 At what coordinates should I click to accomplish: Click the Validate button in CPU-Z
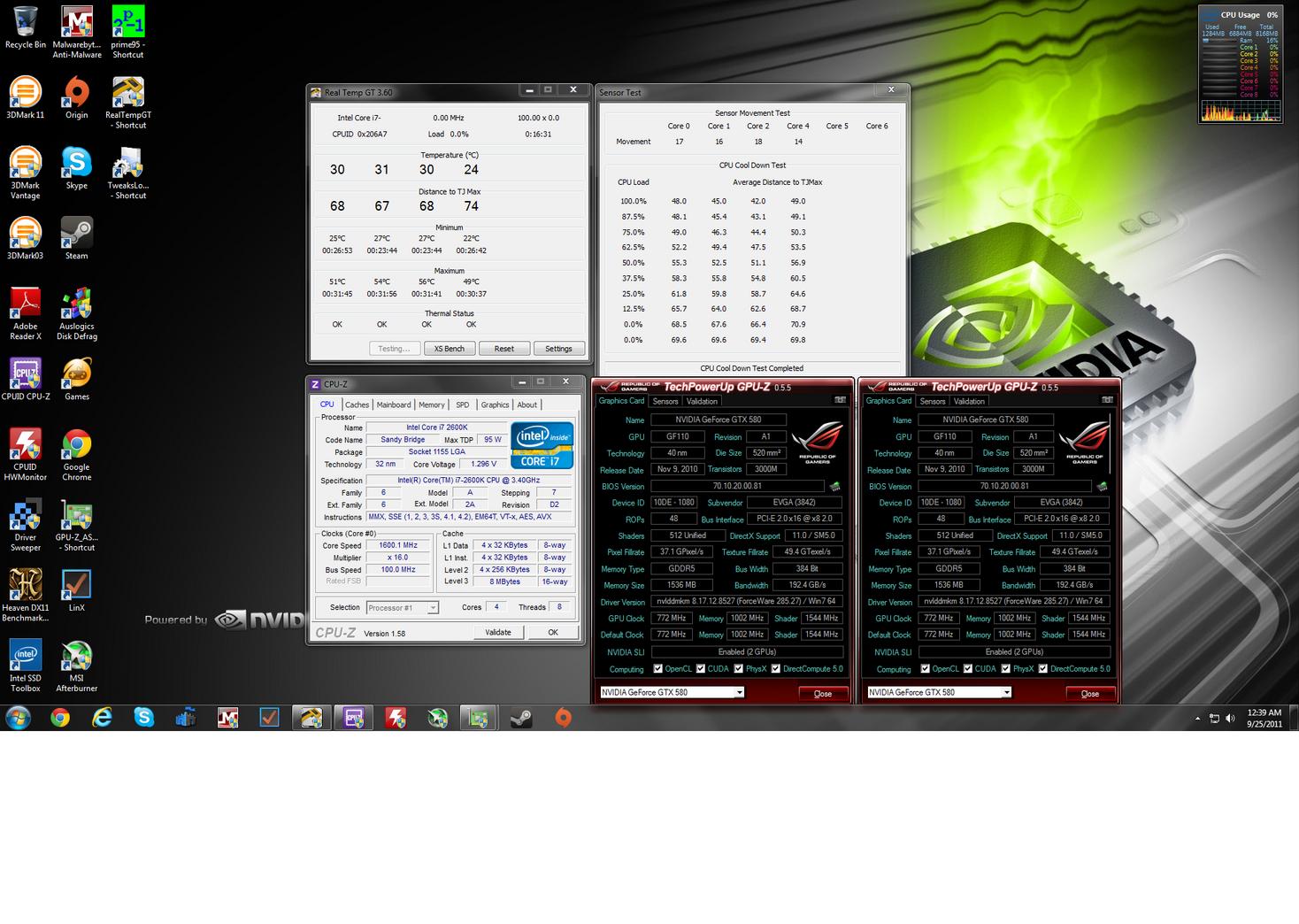pos(498,632)
